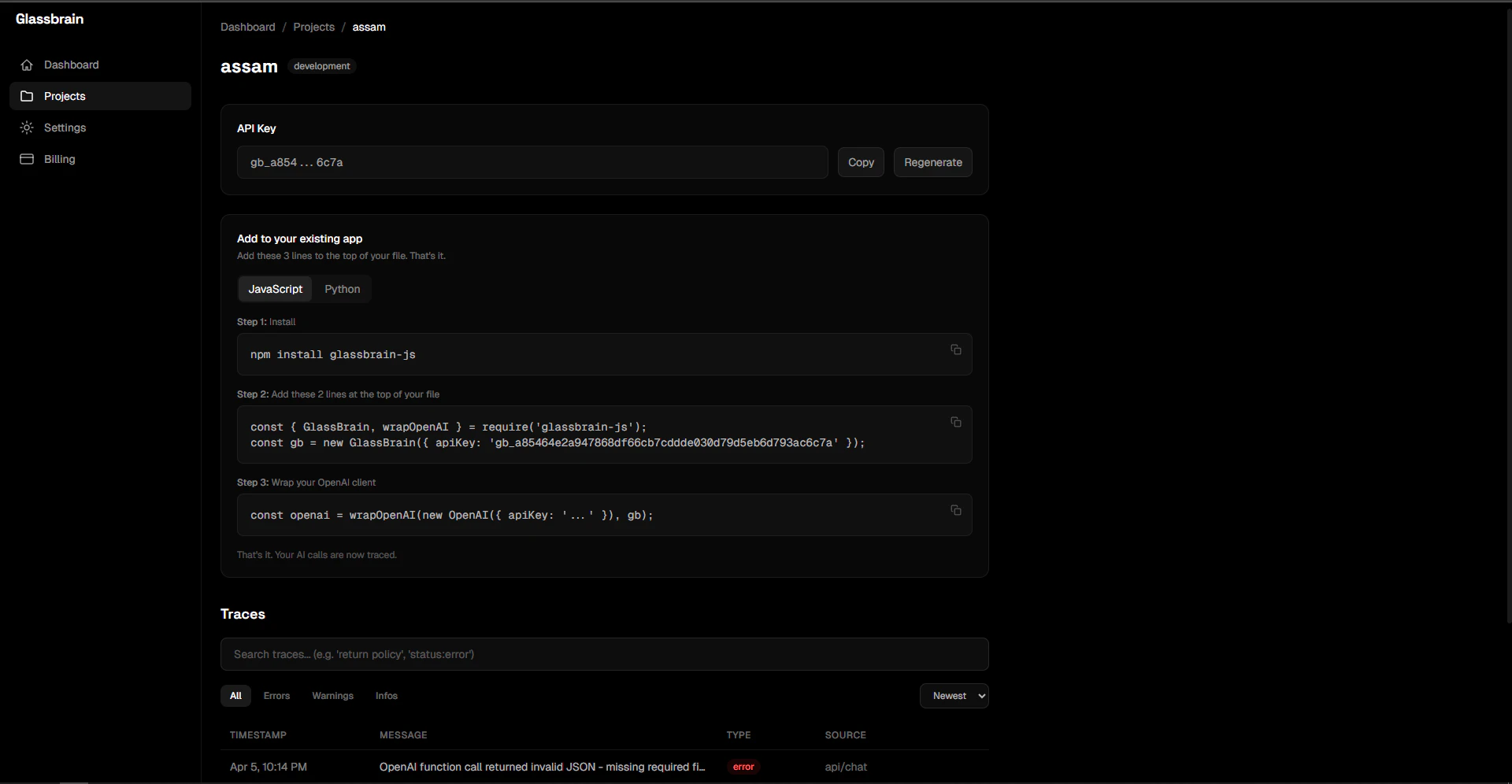Show All traces filter tab
Image resolution: width=1512 pixels, height=784 pixels.
click(x=235, y=696)
